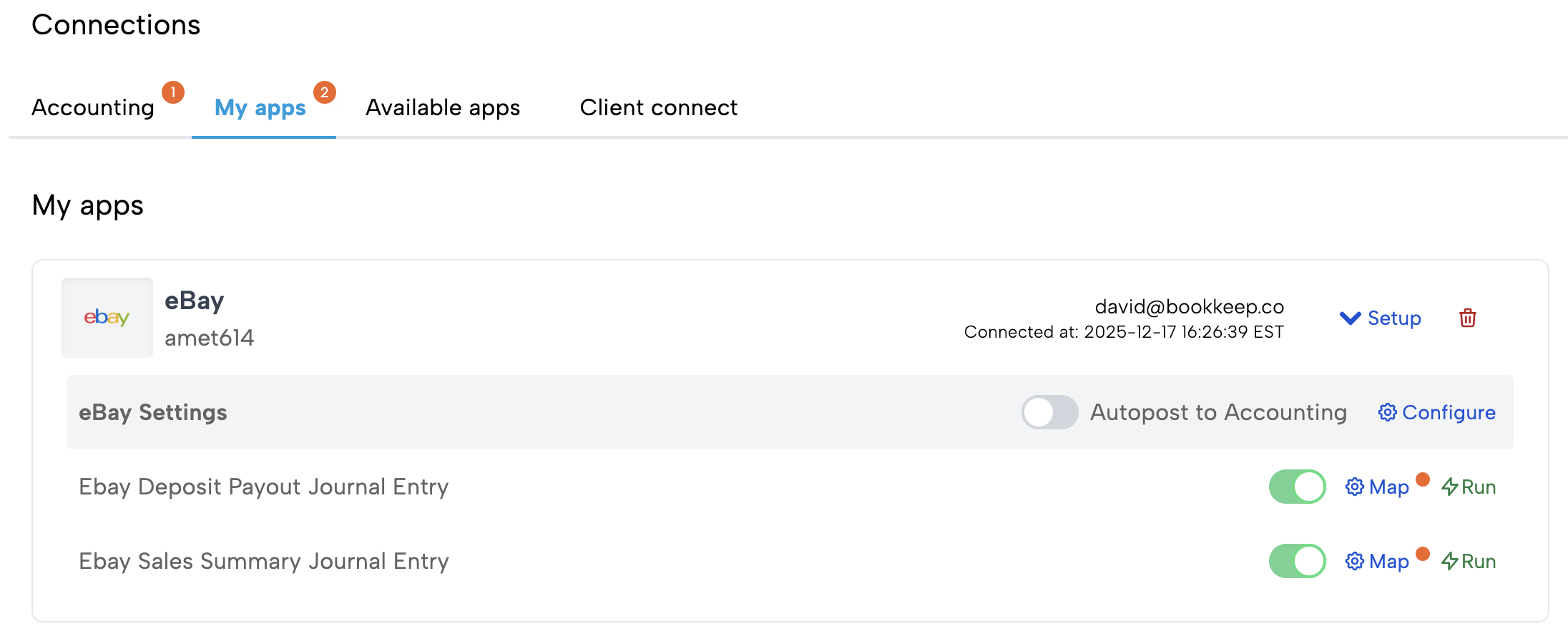Click Map gear icon for Sales Summary entry
The height and width of the screenshot is (644, 1568).
click(x=1354, y=561)
